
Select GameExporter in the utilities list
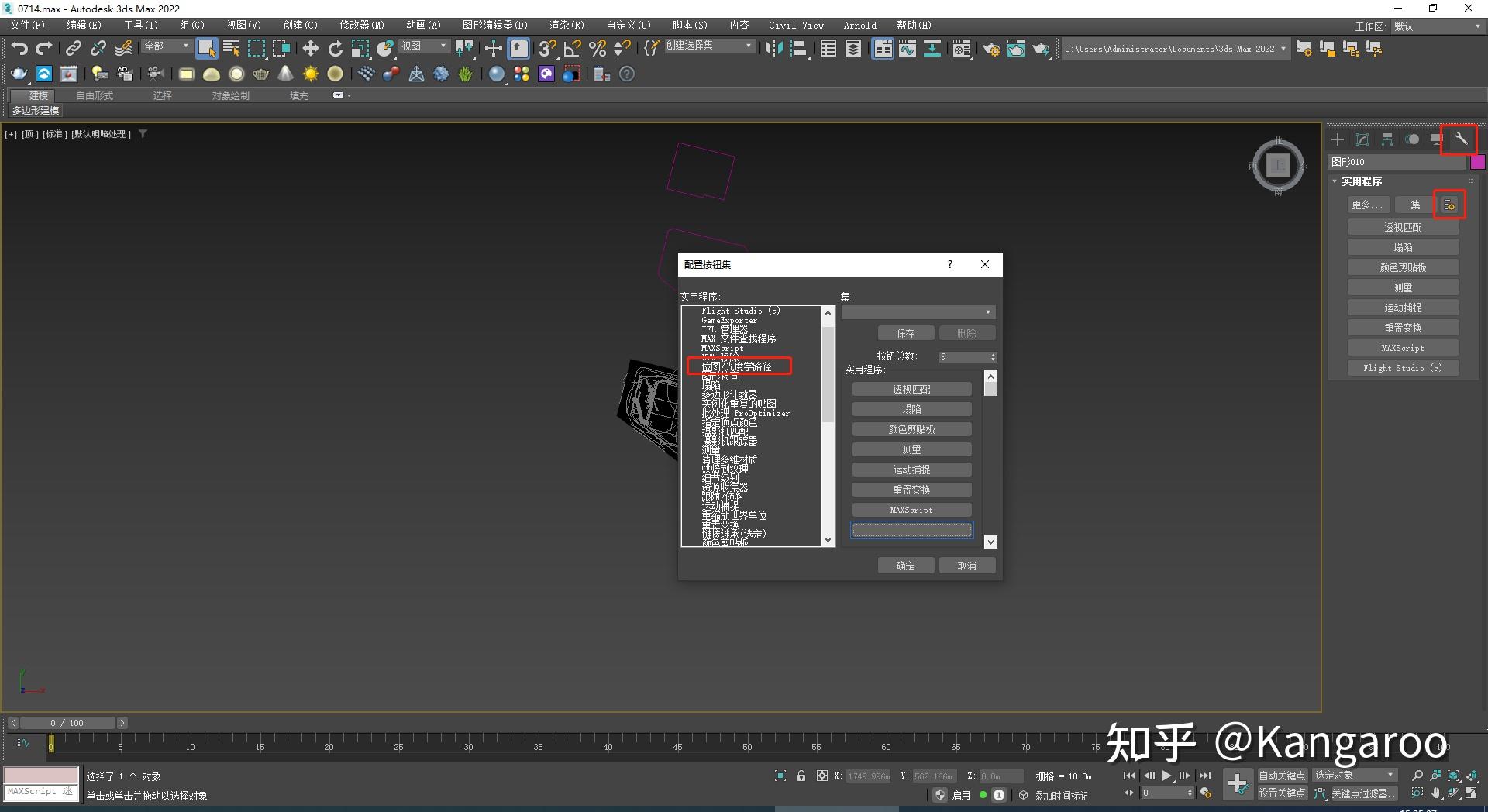(729, 320)
